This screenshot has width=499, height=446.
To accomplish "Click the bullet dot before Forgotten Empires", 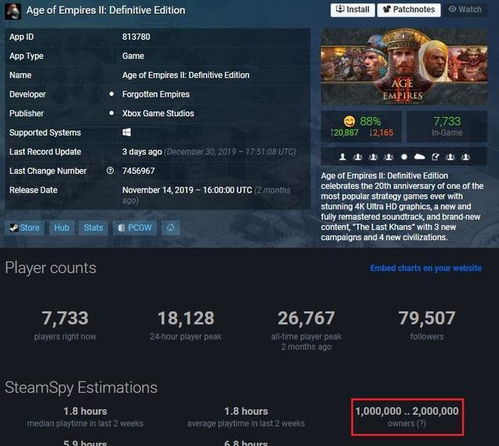I will (111, 94).
